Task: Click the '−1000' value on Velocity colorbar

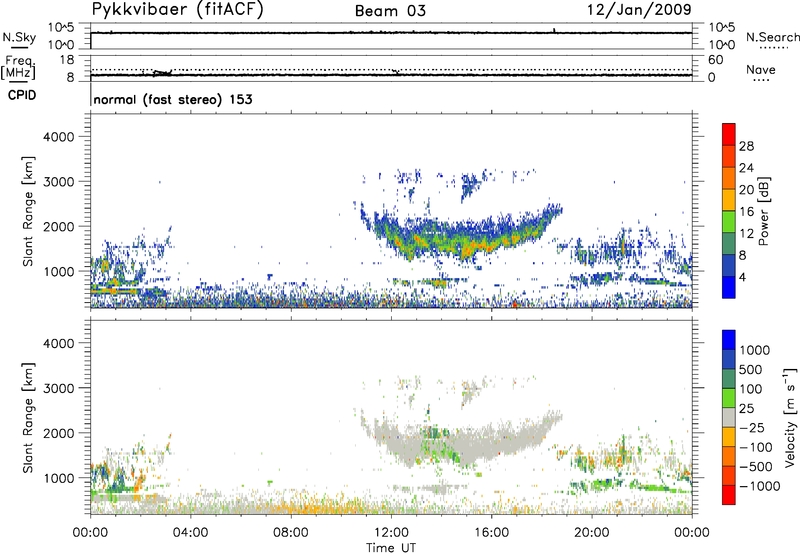Action: [x=759, y=486]
